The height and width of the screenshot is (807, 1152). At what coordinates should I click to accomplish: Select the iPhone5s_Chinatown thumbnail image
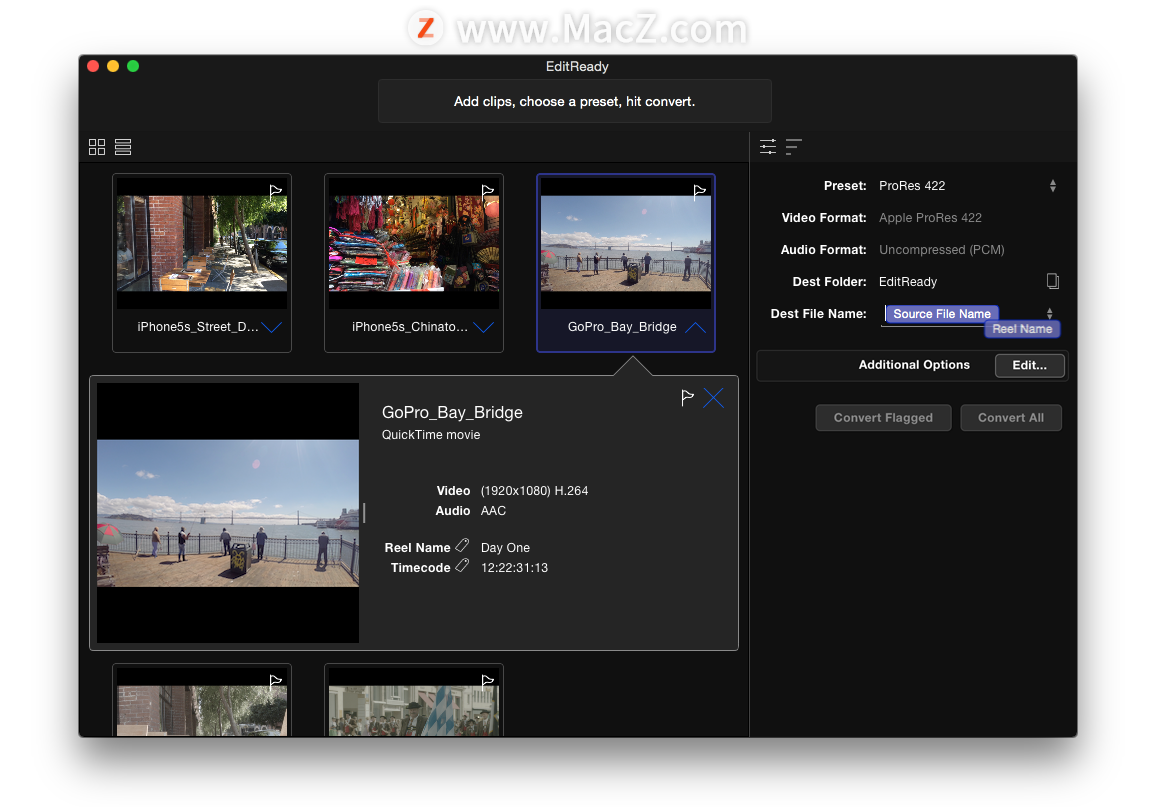(414, 243)
